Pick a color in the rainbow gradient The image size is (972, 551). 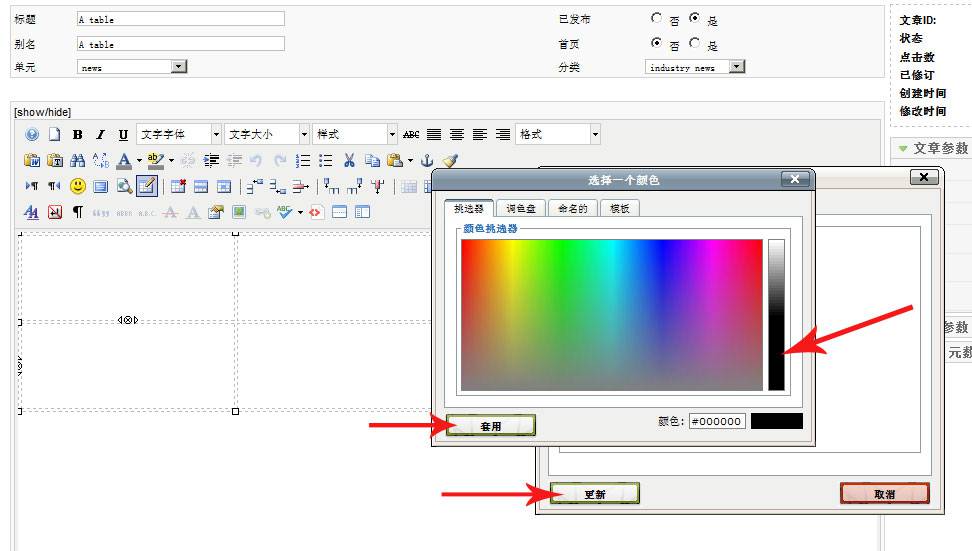tap(612, 315)
